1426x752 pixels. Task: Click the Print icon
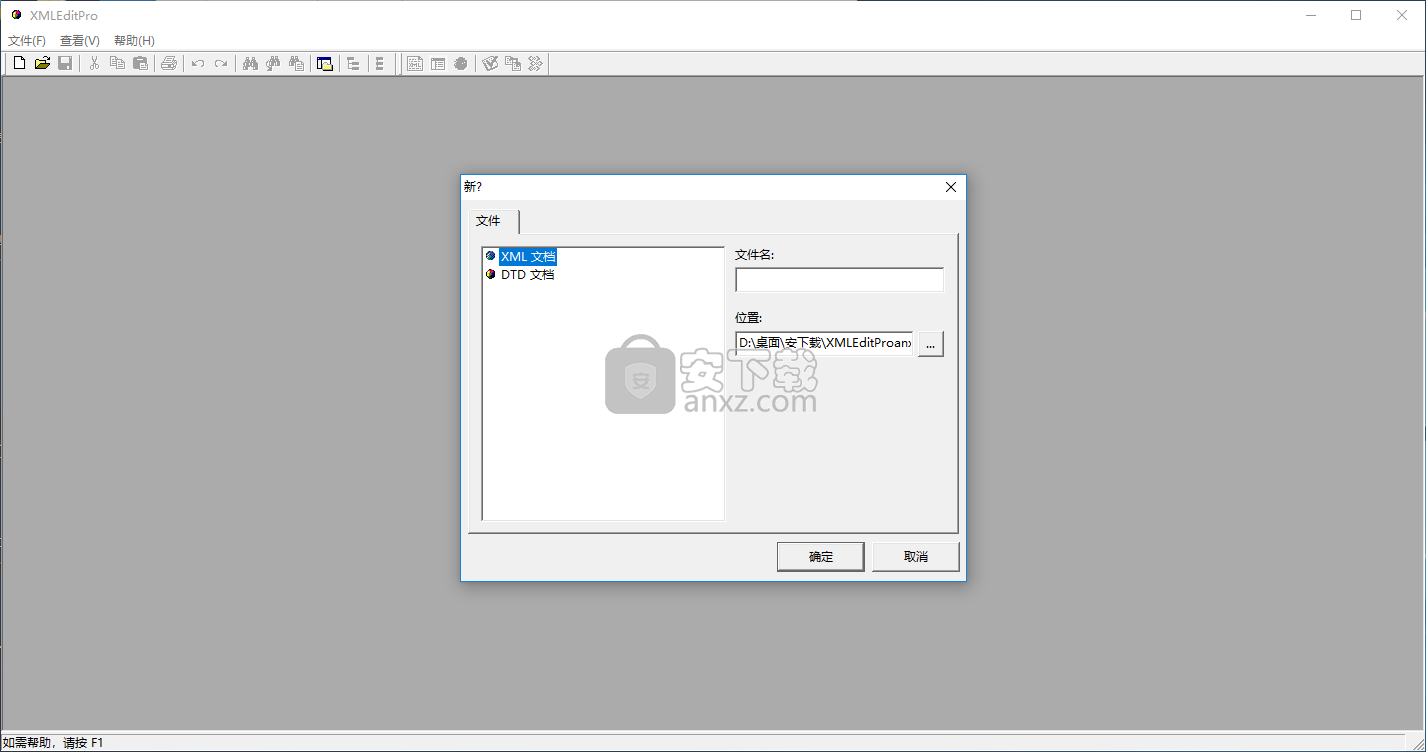coord(169,63)
